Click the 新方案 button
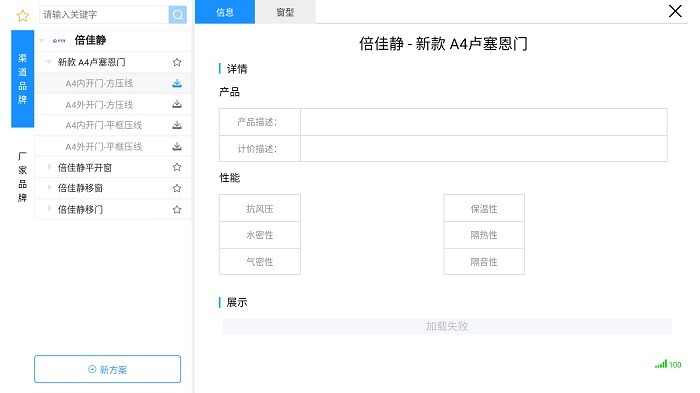This screenshot has height=393, width=700. (108, 369)
